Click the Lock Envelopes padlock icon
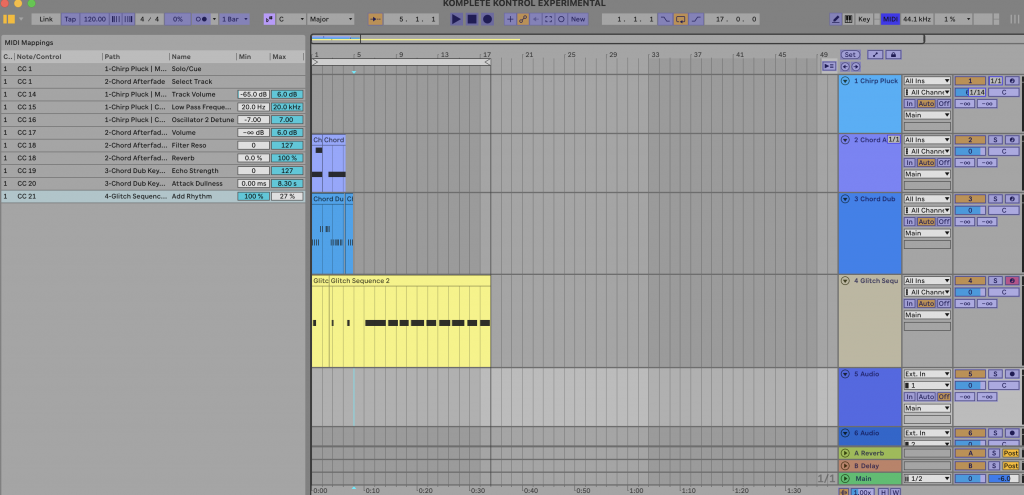Screen dimensions: 1024x495 [893, 54]
